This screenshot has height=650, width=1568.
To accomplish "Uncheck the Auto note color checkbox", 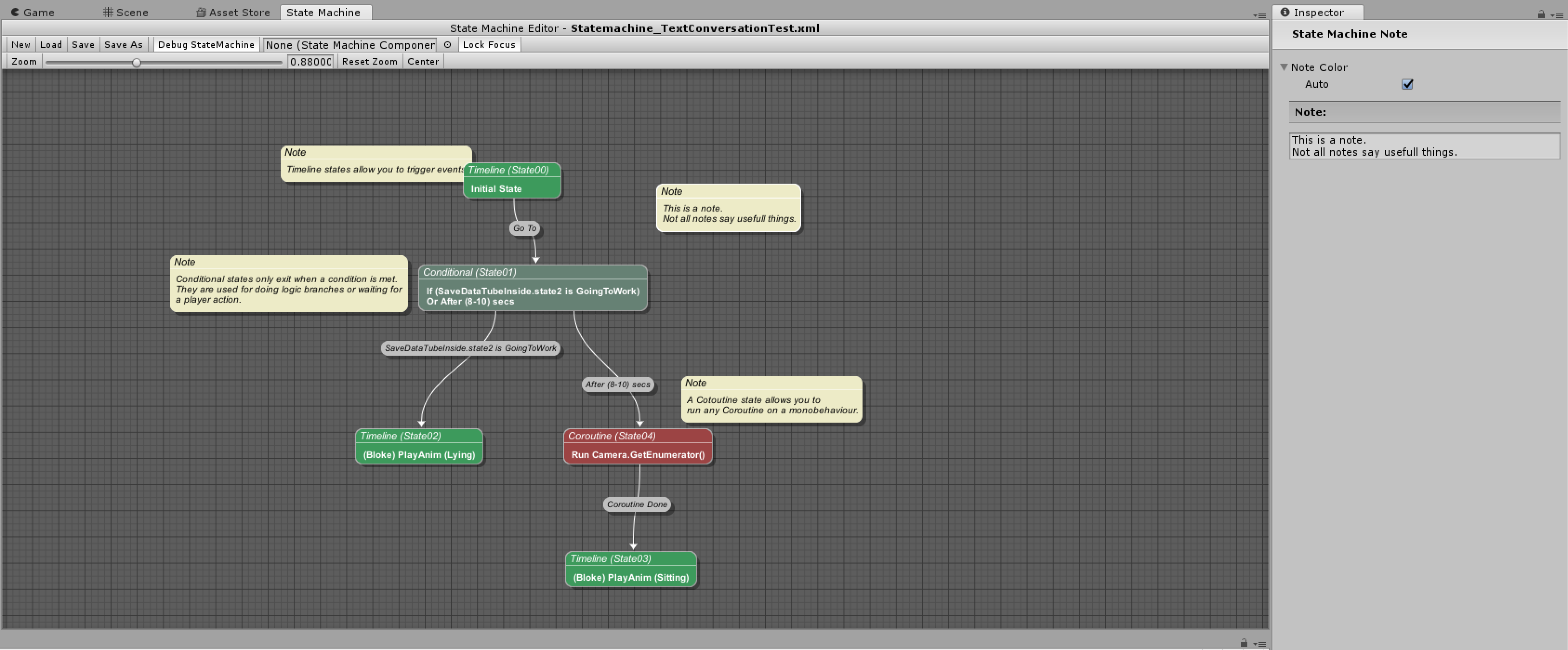I will [1407, 84].
